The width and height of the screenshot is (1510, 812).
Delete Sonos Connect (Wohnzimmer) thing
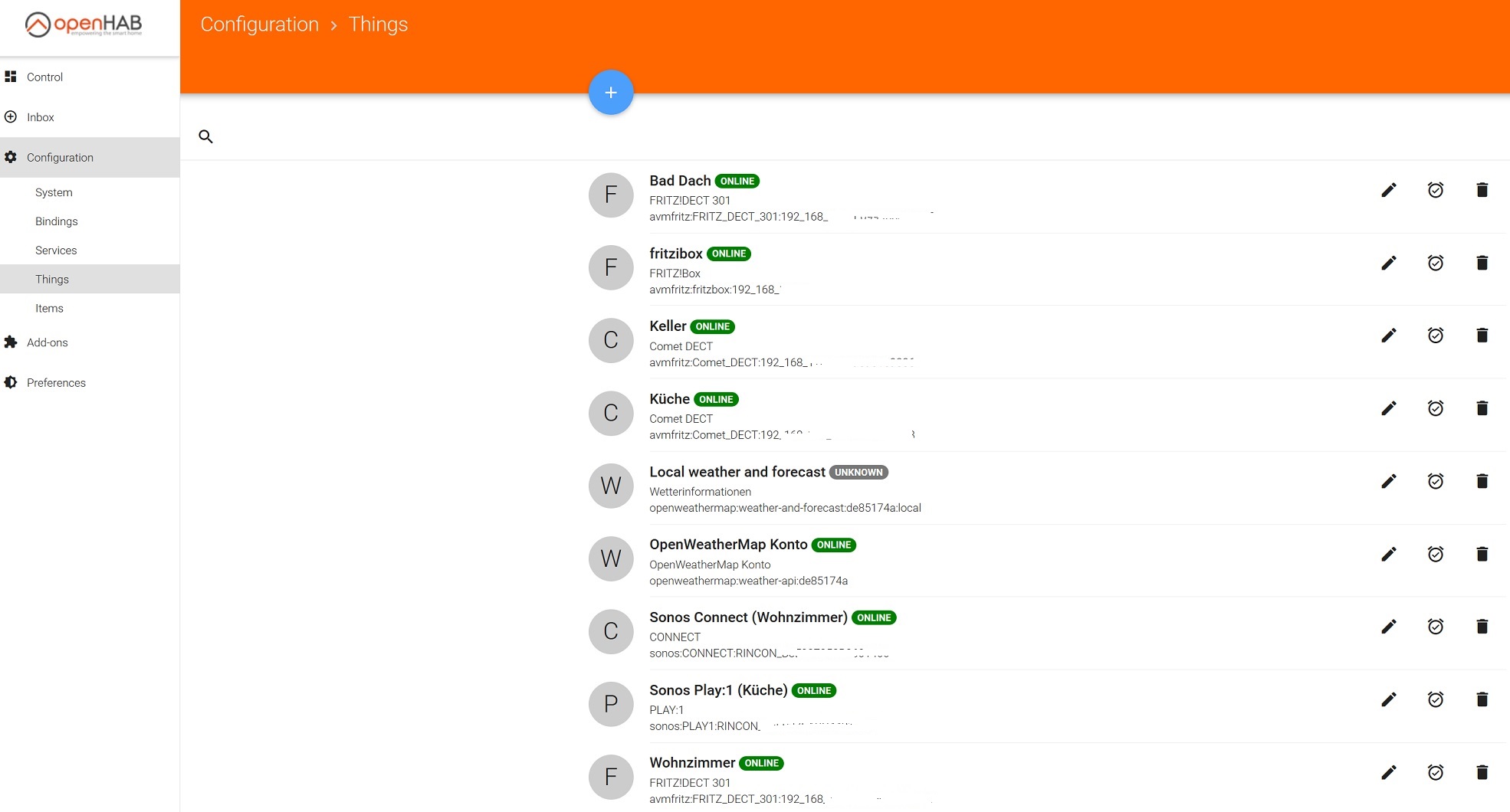1482,627
